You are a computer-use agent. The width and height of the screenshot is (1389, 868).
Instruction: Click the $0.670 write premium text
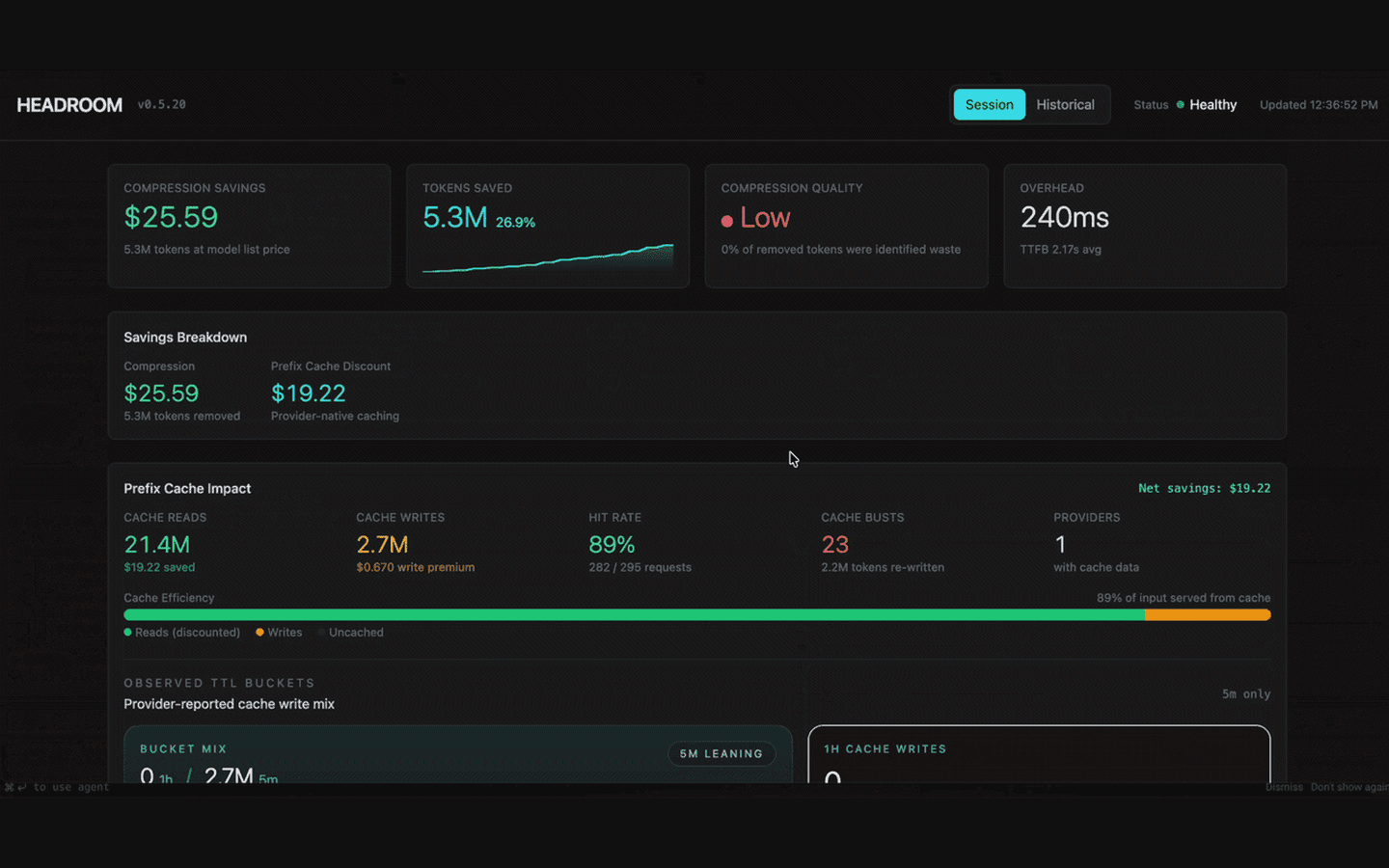(415, 567)
